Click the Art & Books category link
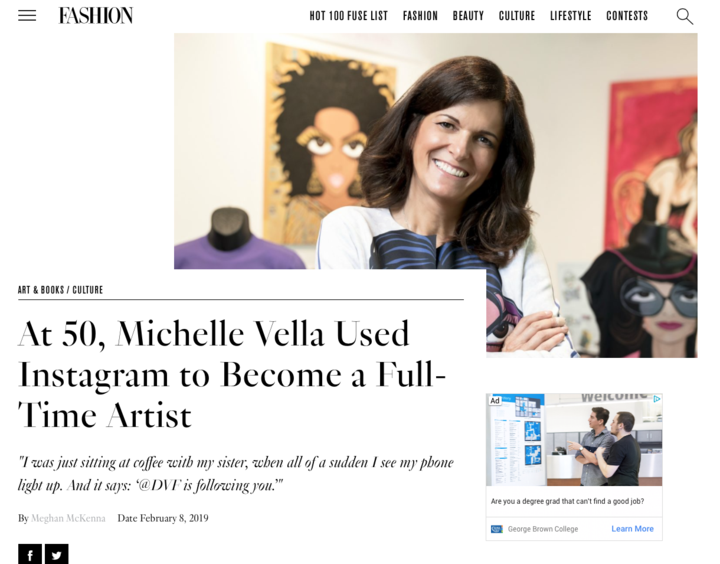Viewport: 720px width, 564px height. [41, 290]
